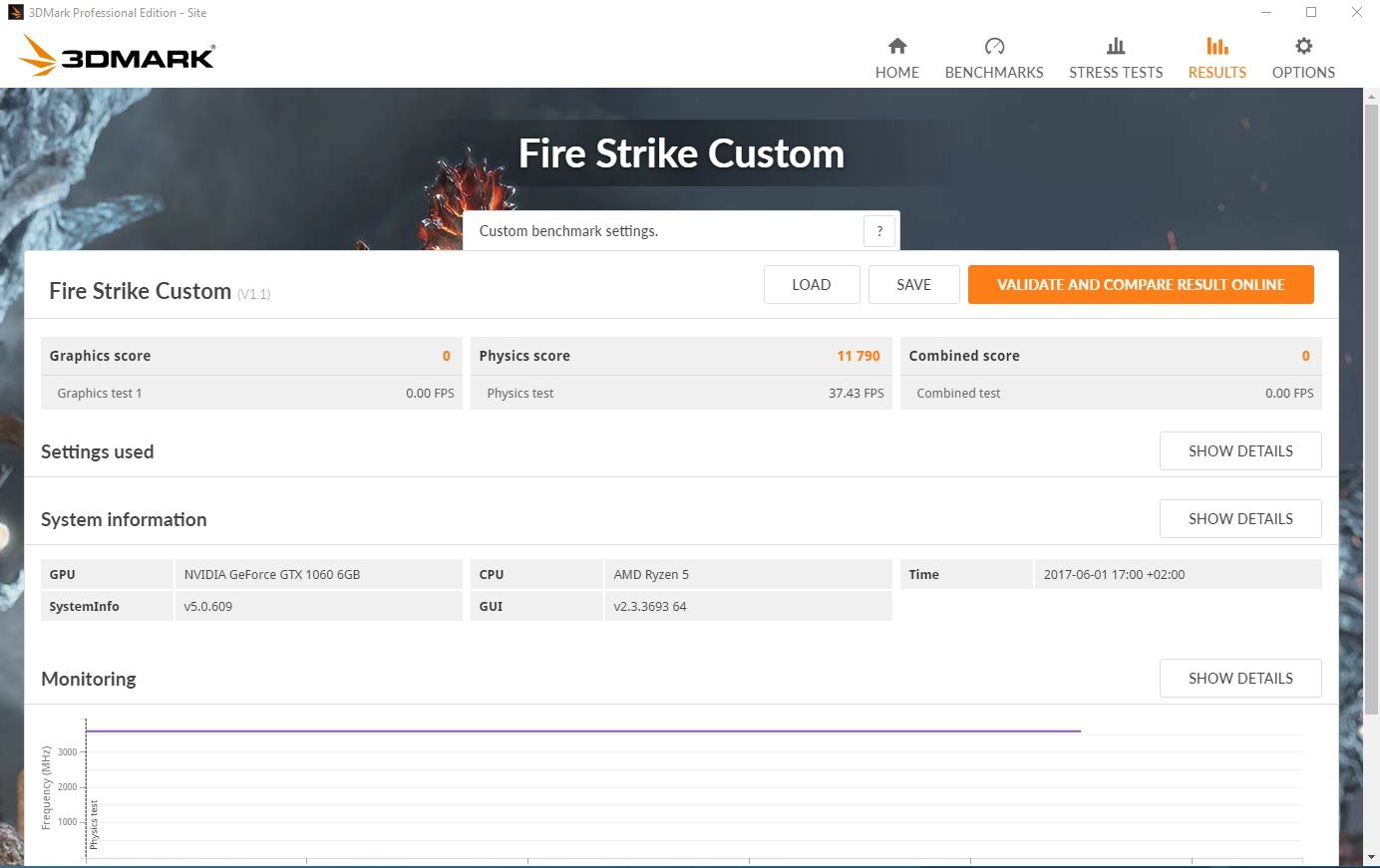Click 3DMark title bar app icon

(15, 13)
